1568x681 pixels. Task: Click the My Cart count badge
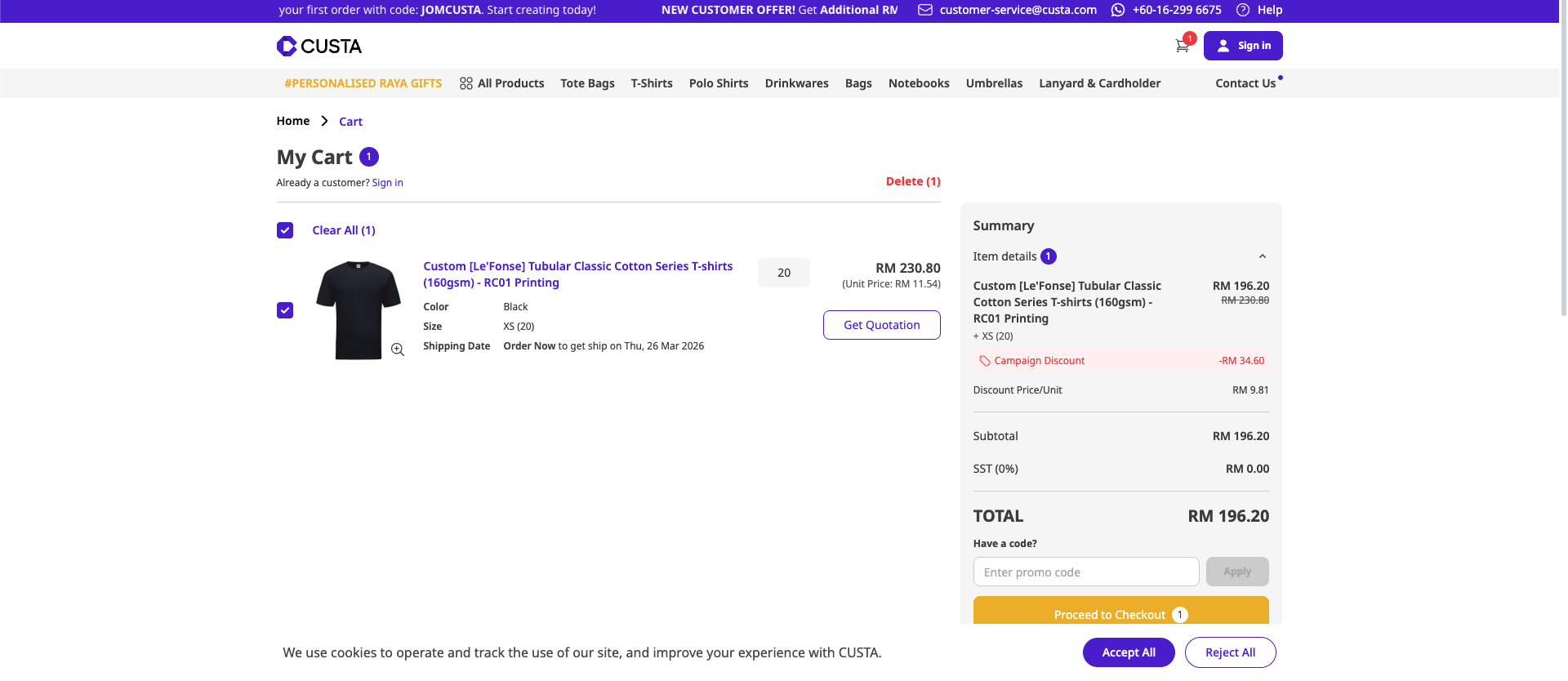pos(369,157)
